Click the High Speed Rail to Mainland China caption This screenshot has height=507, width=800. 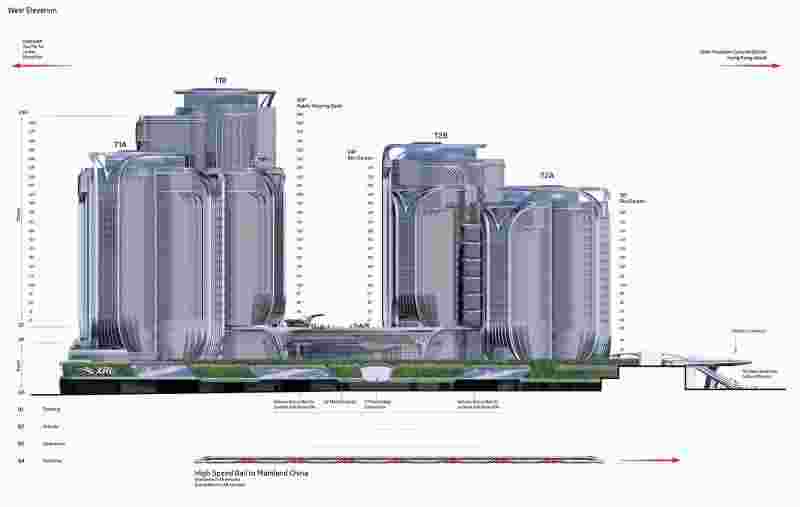[251, 473]
